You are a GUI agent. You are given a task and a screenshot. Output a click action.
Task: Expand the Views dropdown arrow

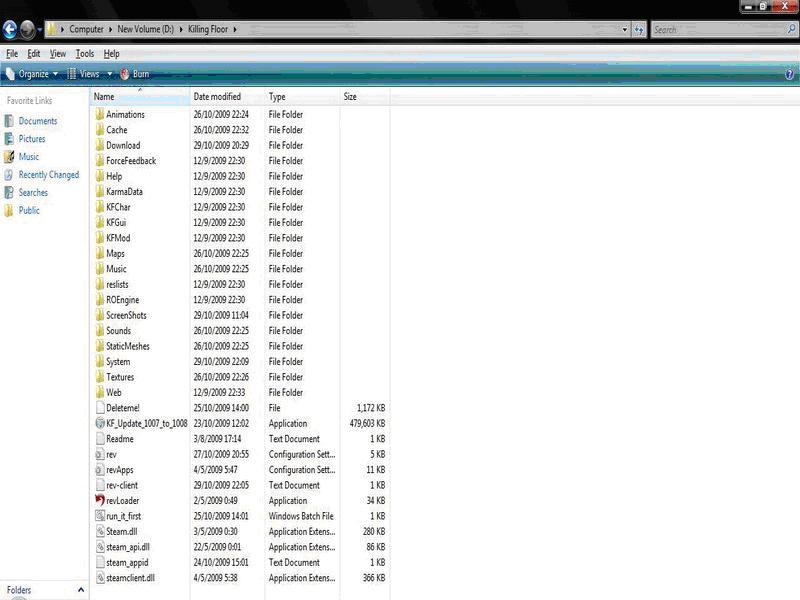[x=109, y=74]
